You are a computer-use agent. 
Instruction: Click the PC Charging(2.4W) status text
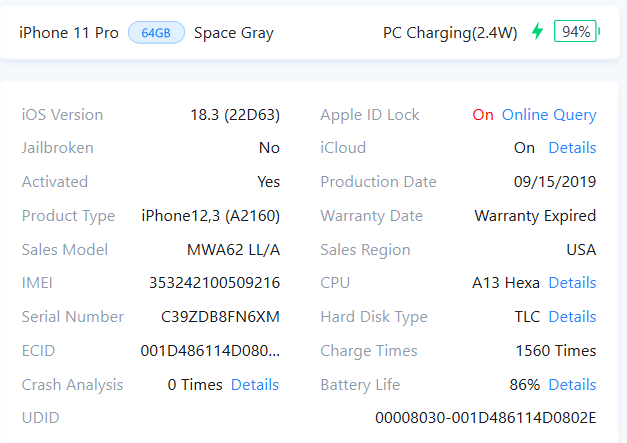coord(450,33)
